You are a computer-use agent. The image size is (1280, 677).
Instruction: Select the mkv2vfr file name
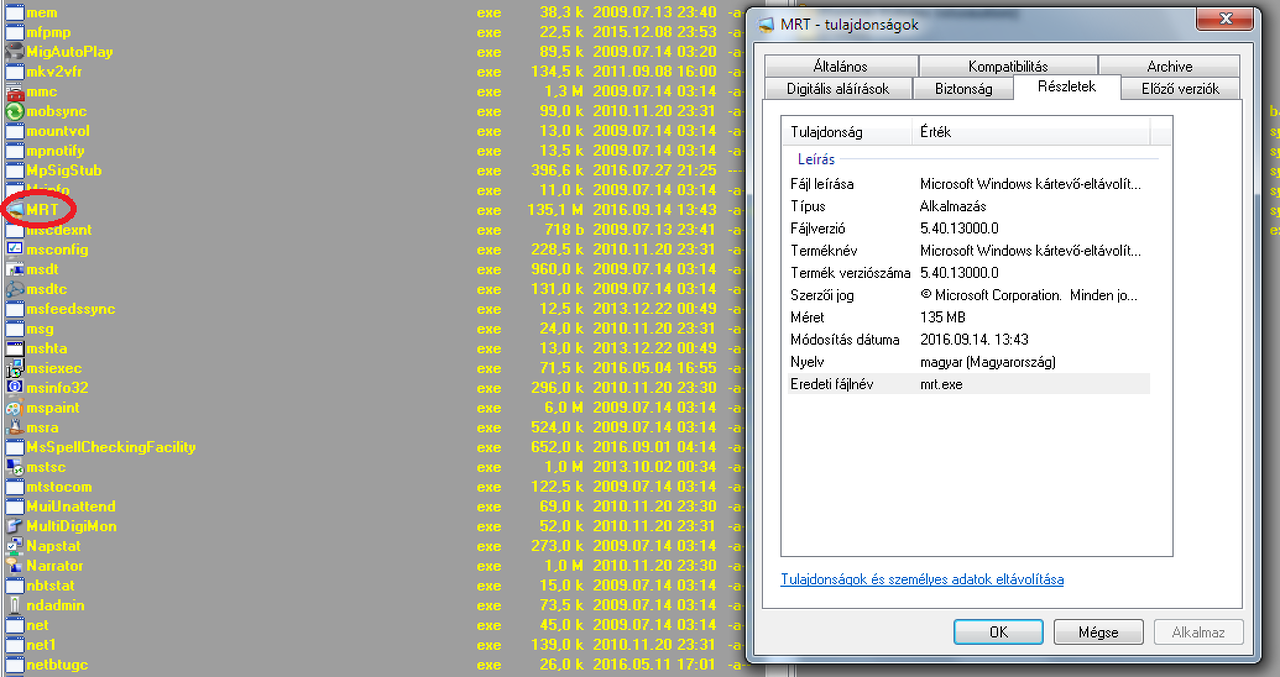point(57,71)
